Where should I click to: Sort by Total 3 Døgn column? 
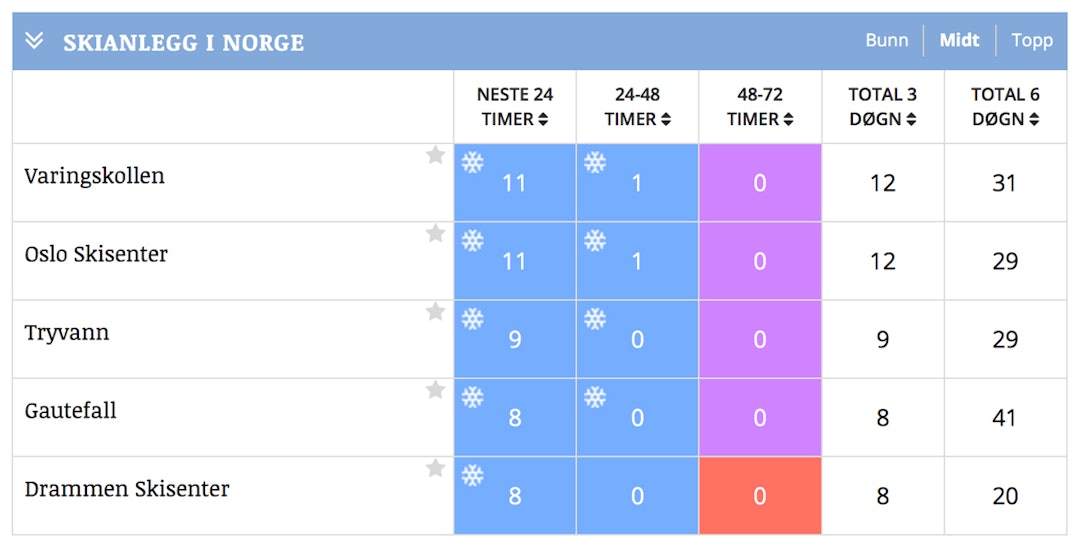(x=882, y=107)
